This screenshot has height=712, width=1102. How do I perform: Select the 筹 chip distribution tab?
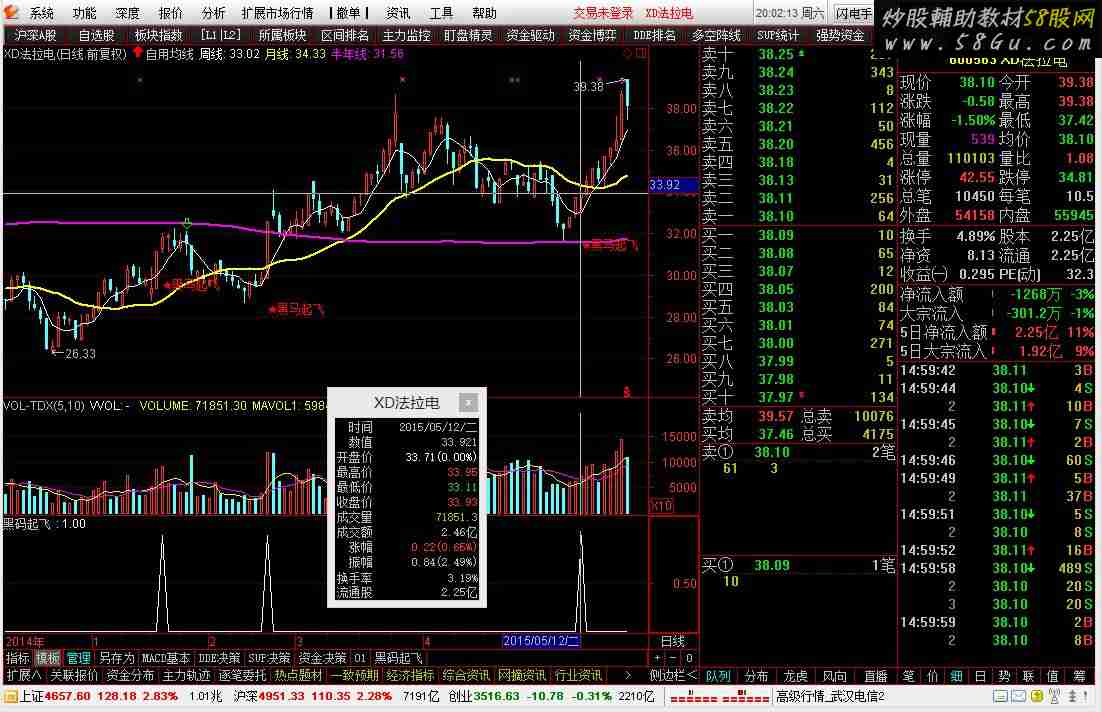tap(1079, 676)
